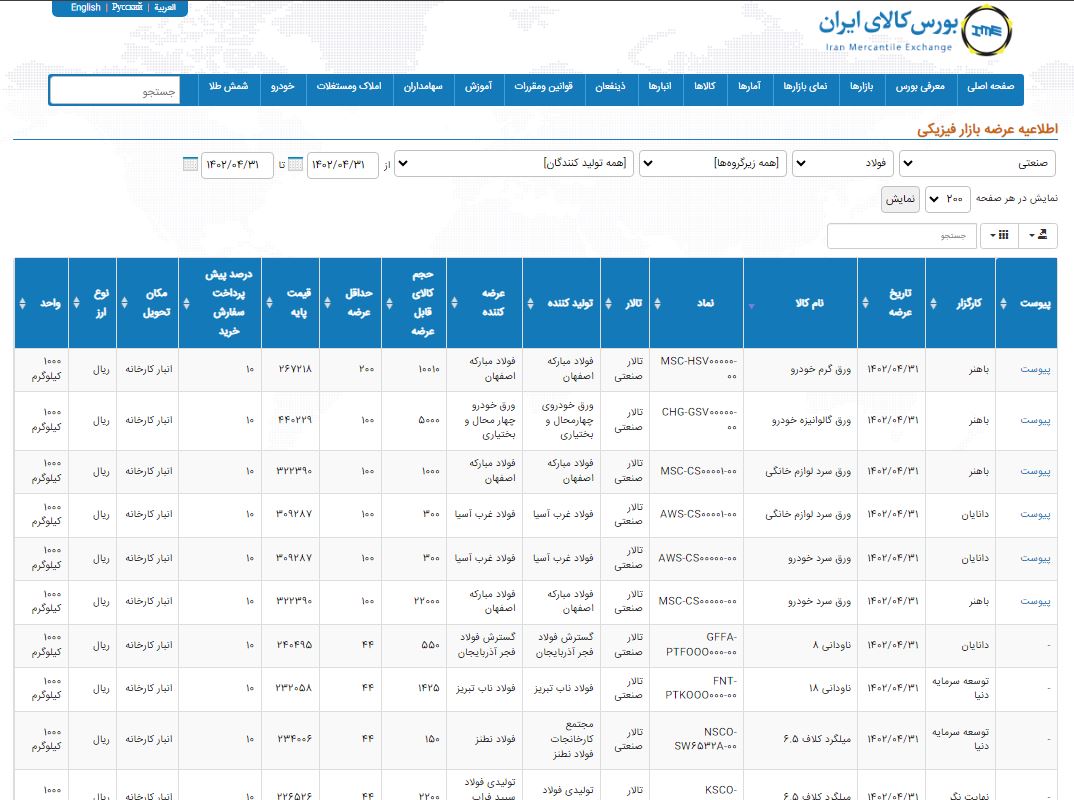Open پیوست link for AWS-CS00001-00 row
1074x800 pixels.
1035,514
